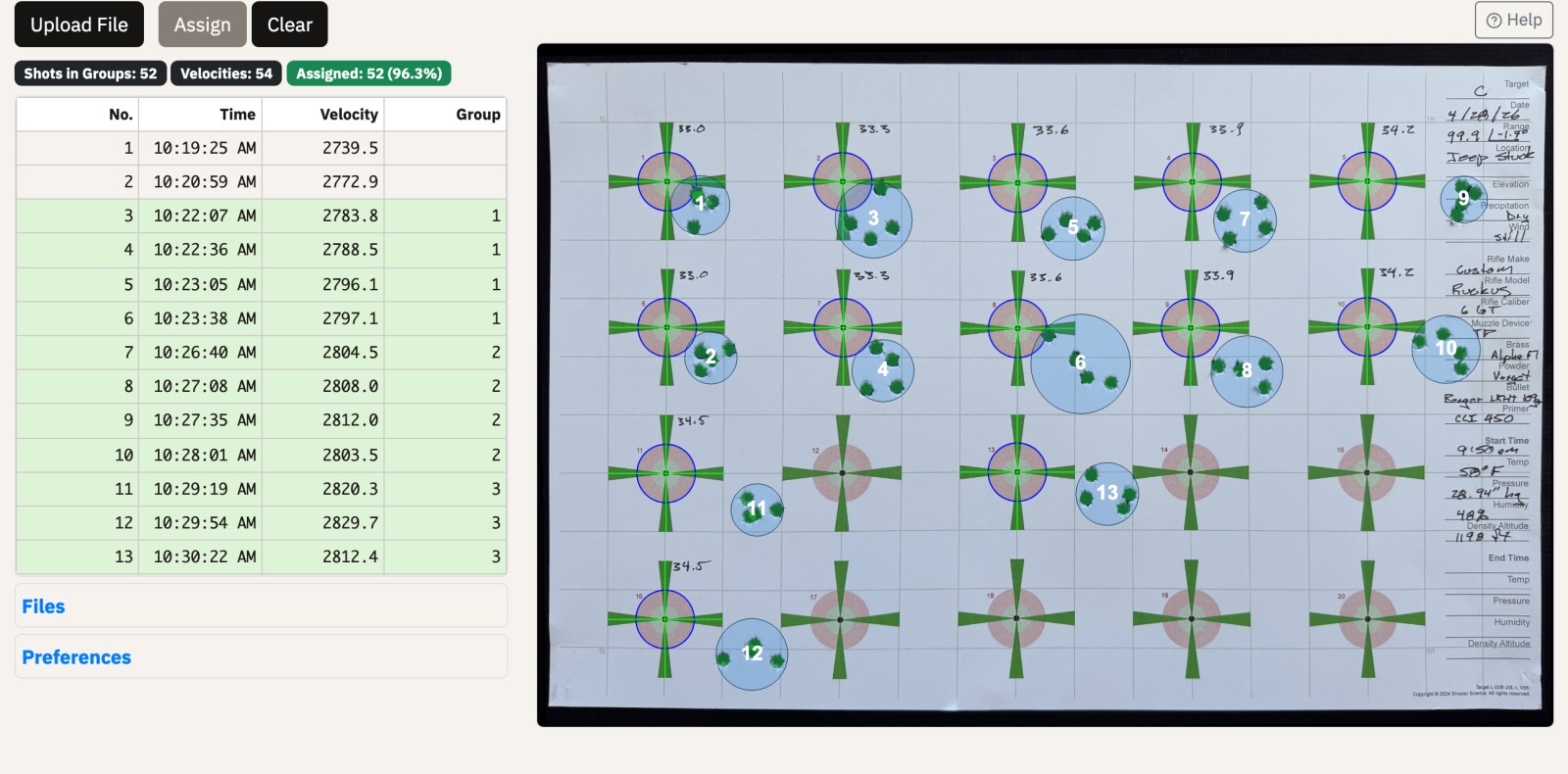The image size is (1568, 774).
Task: Open the Help button
Action: 1514,20
